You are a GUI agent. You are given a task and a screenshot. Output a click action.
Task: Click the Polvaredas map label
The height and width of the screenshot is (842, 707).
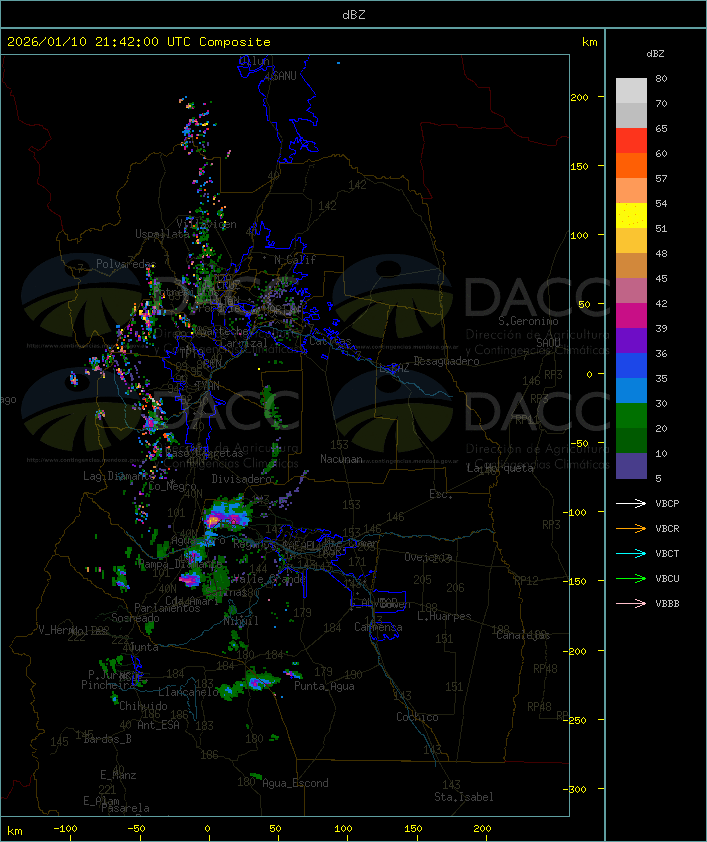coord(126,264)
